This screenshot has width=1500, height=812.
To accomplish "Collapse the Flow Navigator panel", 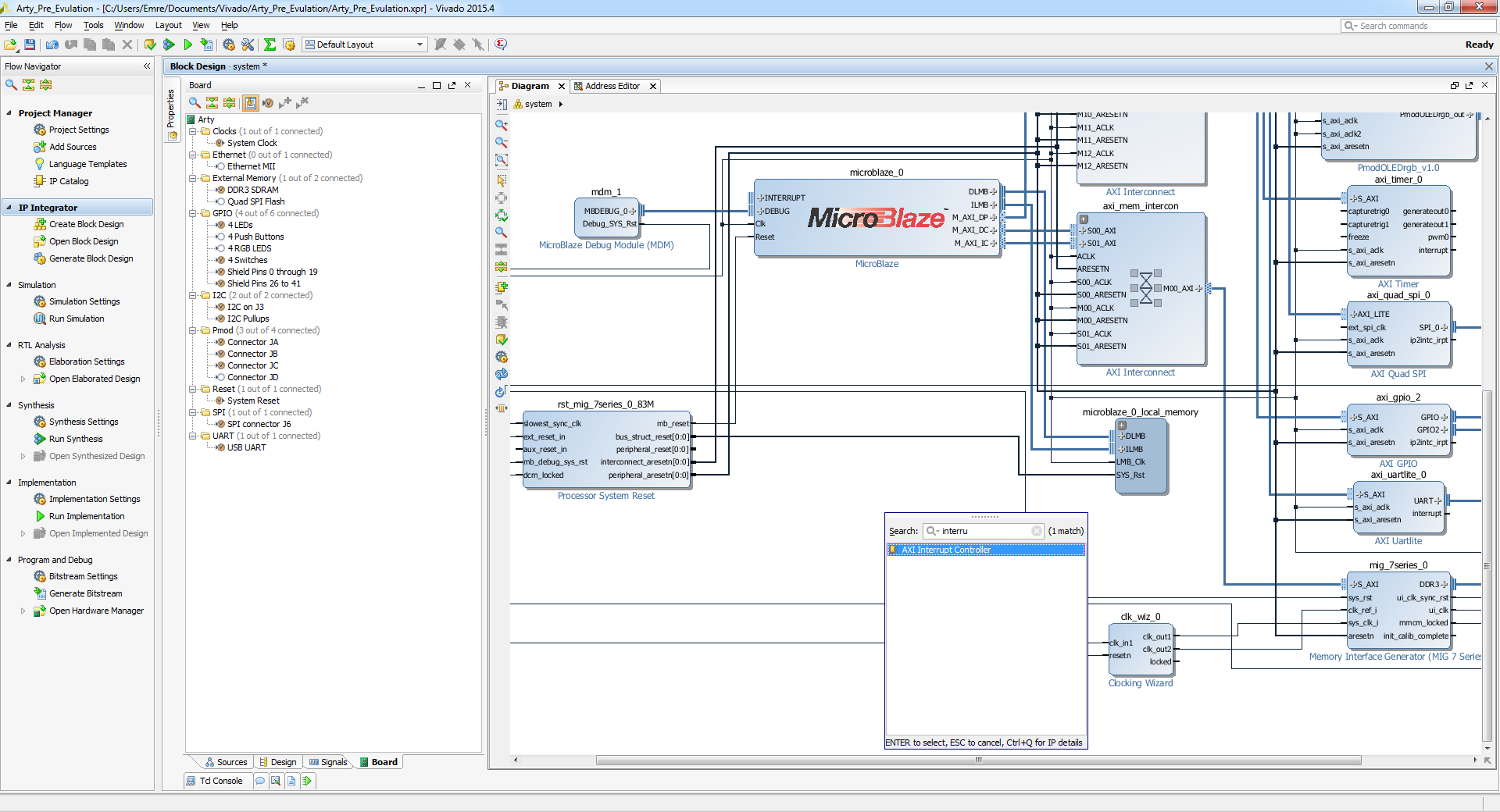I will [147, 66].
